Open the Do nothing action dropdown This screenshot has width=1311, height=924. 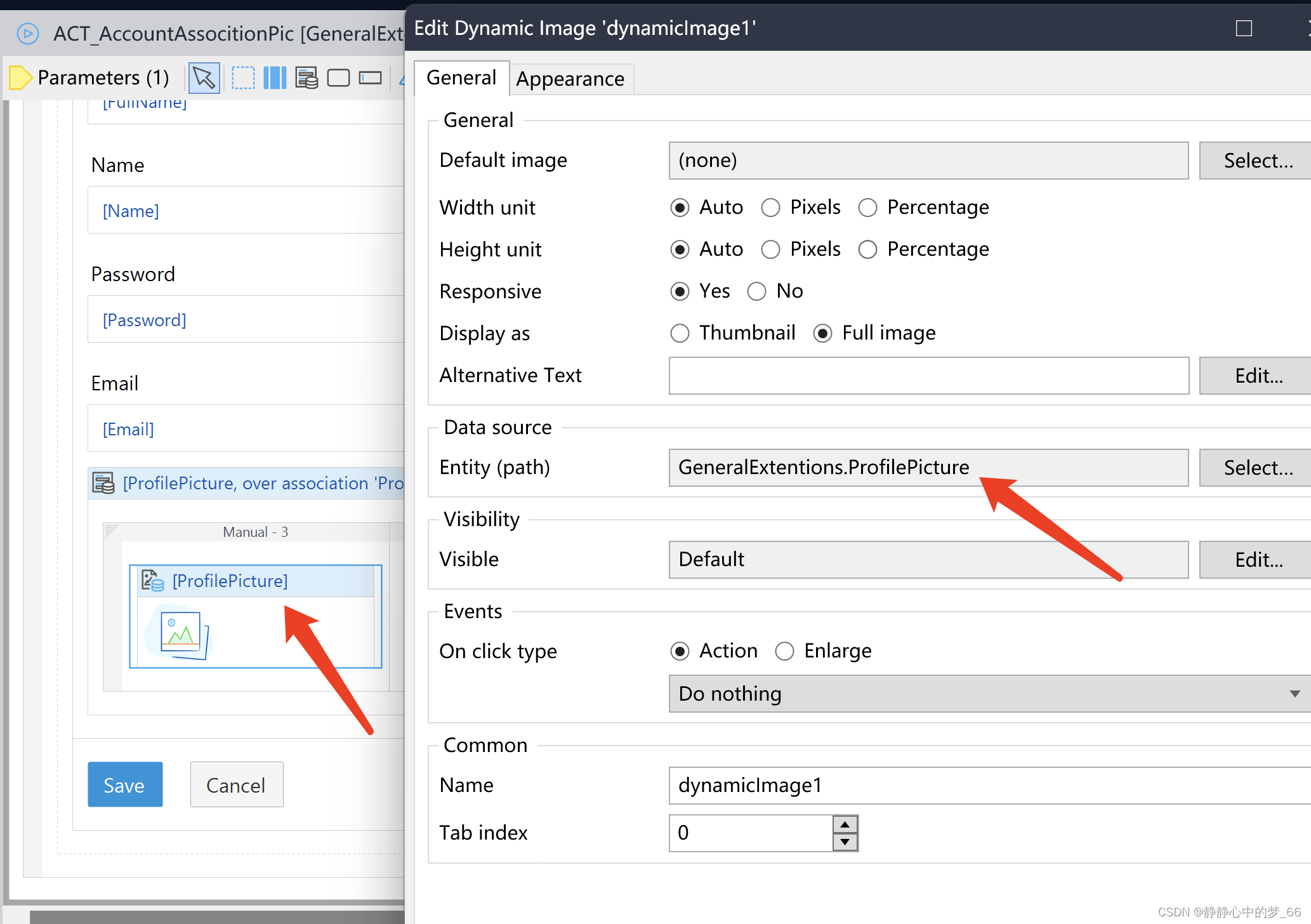(x=989, y=694)
